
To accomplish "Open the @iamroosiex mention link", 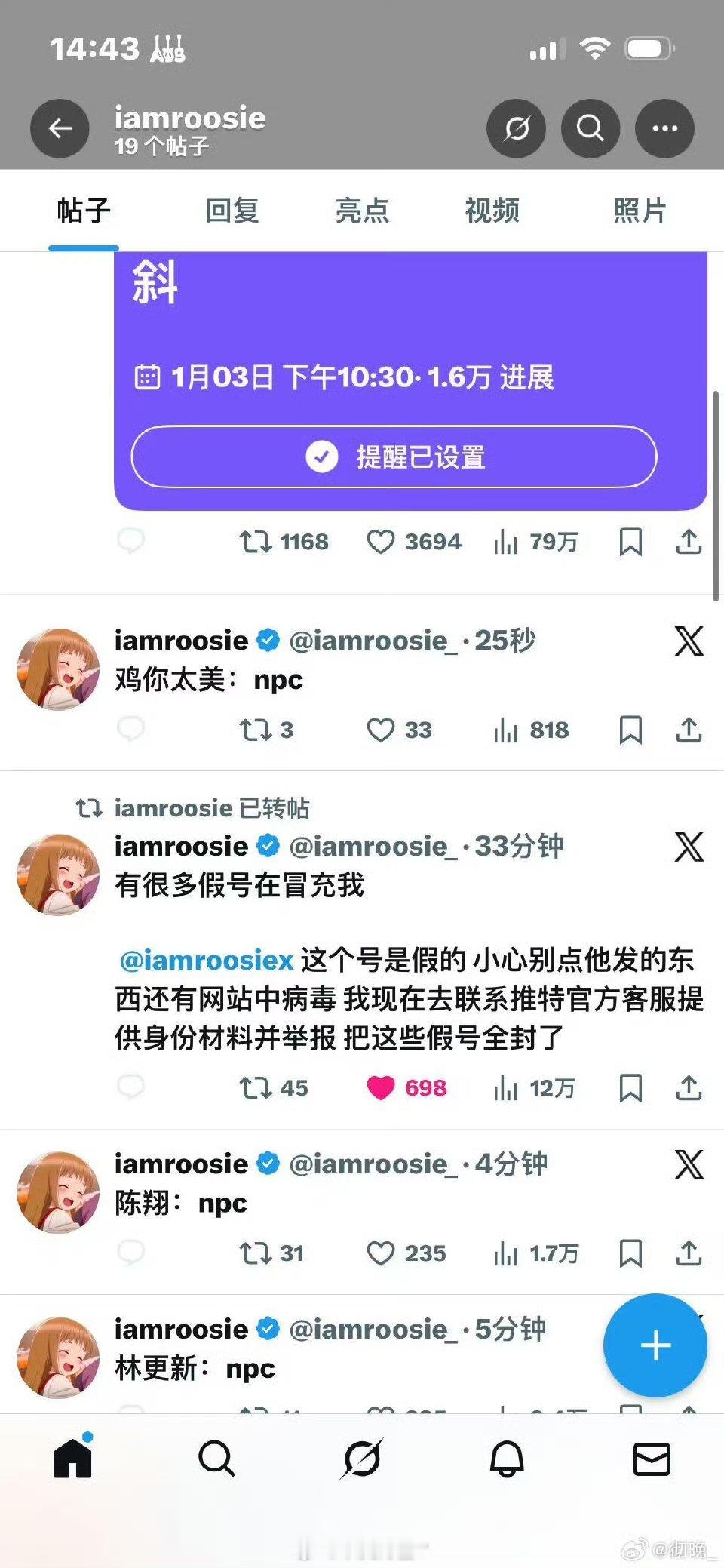I will click(x=206, y=960).
